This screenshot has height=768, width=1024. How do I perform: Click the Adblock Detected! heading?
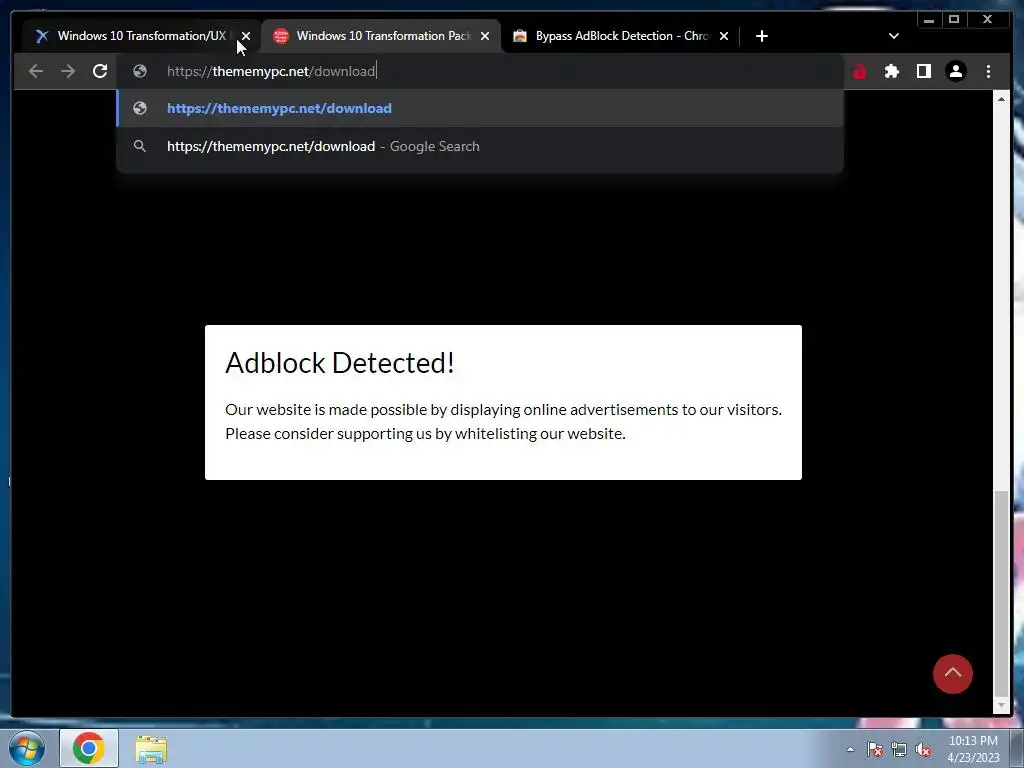click(340, 363)
